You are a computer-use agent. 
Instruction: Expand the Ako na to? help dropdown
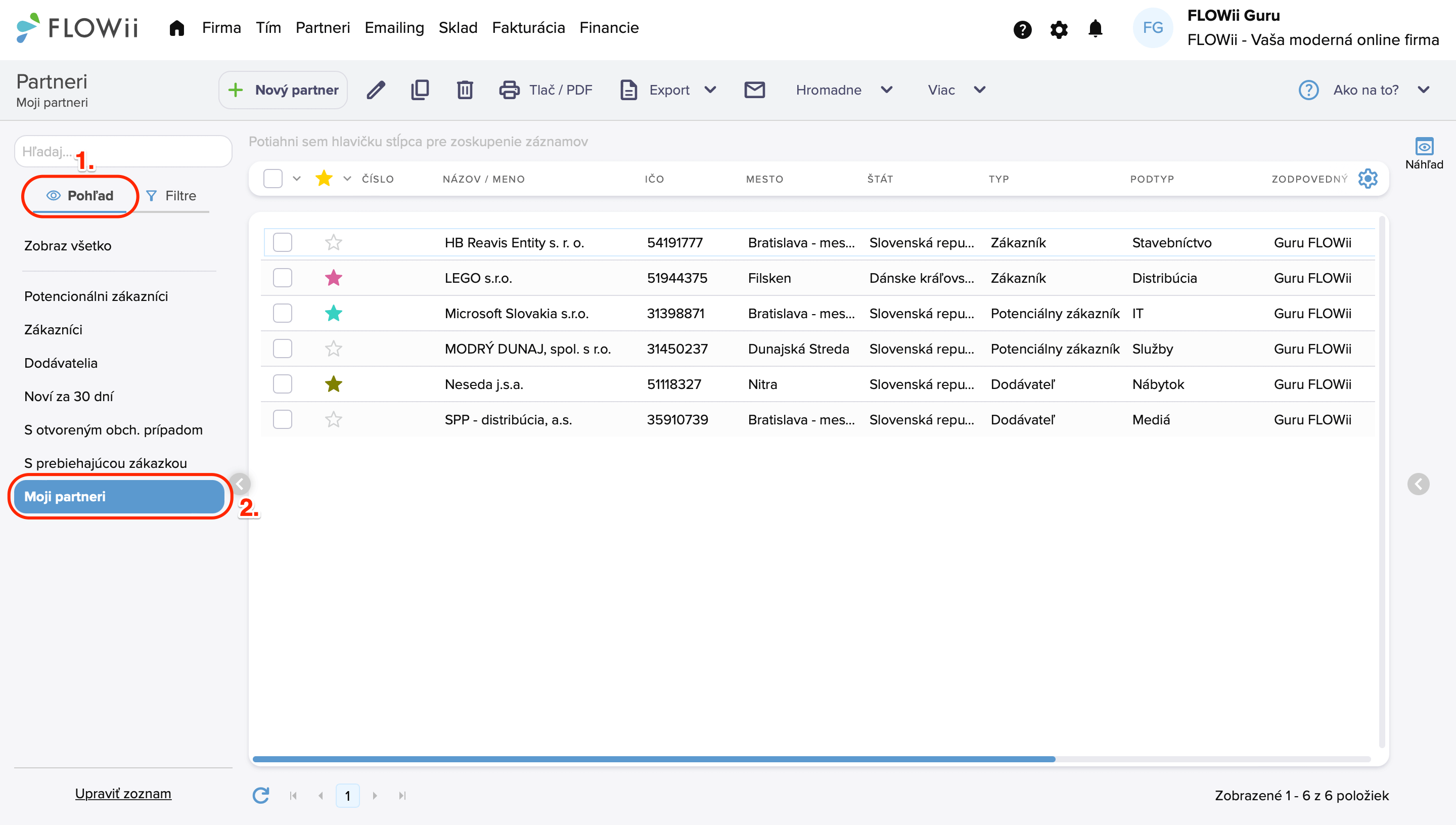pyautogui.click(x=1423, y=90)
